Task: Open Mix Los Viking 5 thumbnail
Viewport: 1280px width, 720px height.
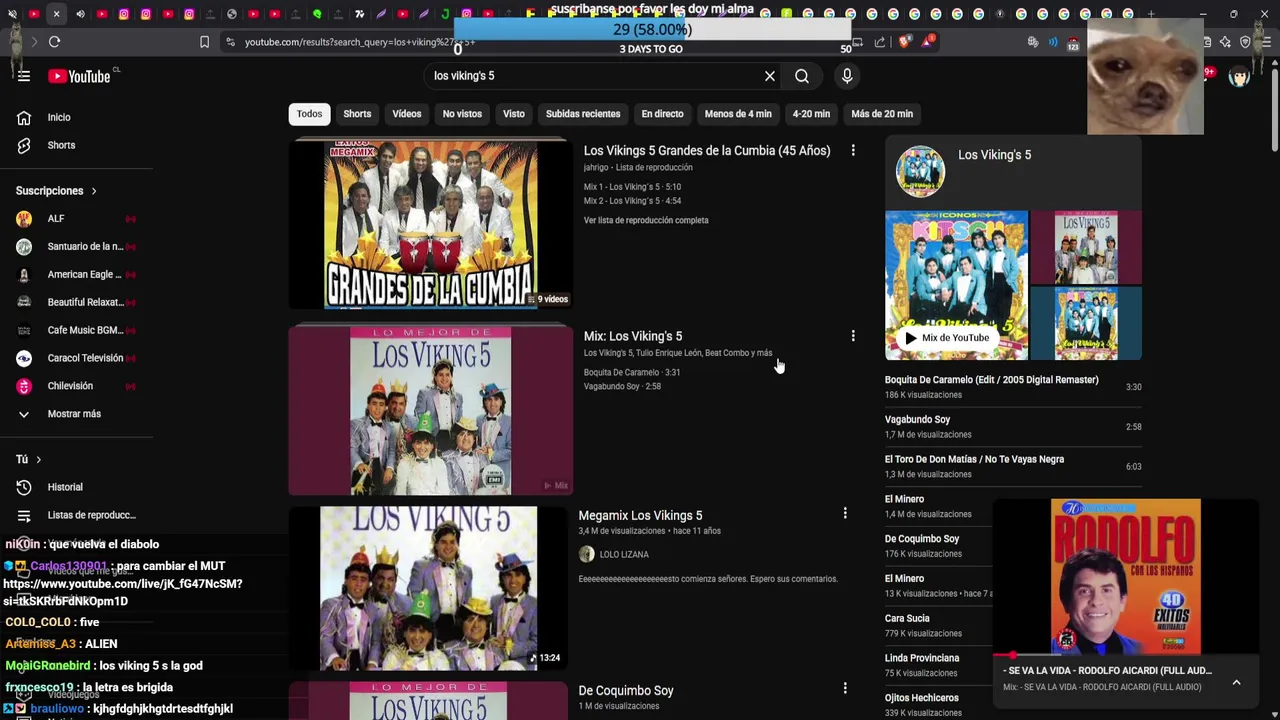Action: coord(431,410)
